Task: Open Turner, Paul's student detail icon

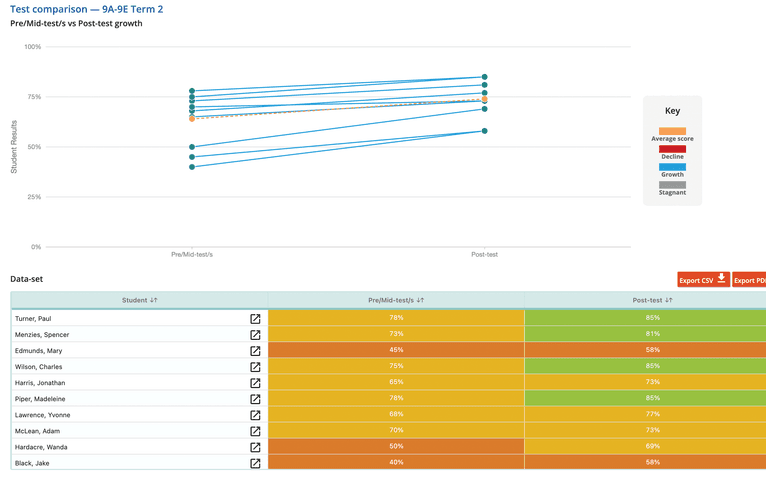Action: point(255,319)
